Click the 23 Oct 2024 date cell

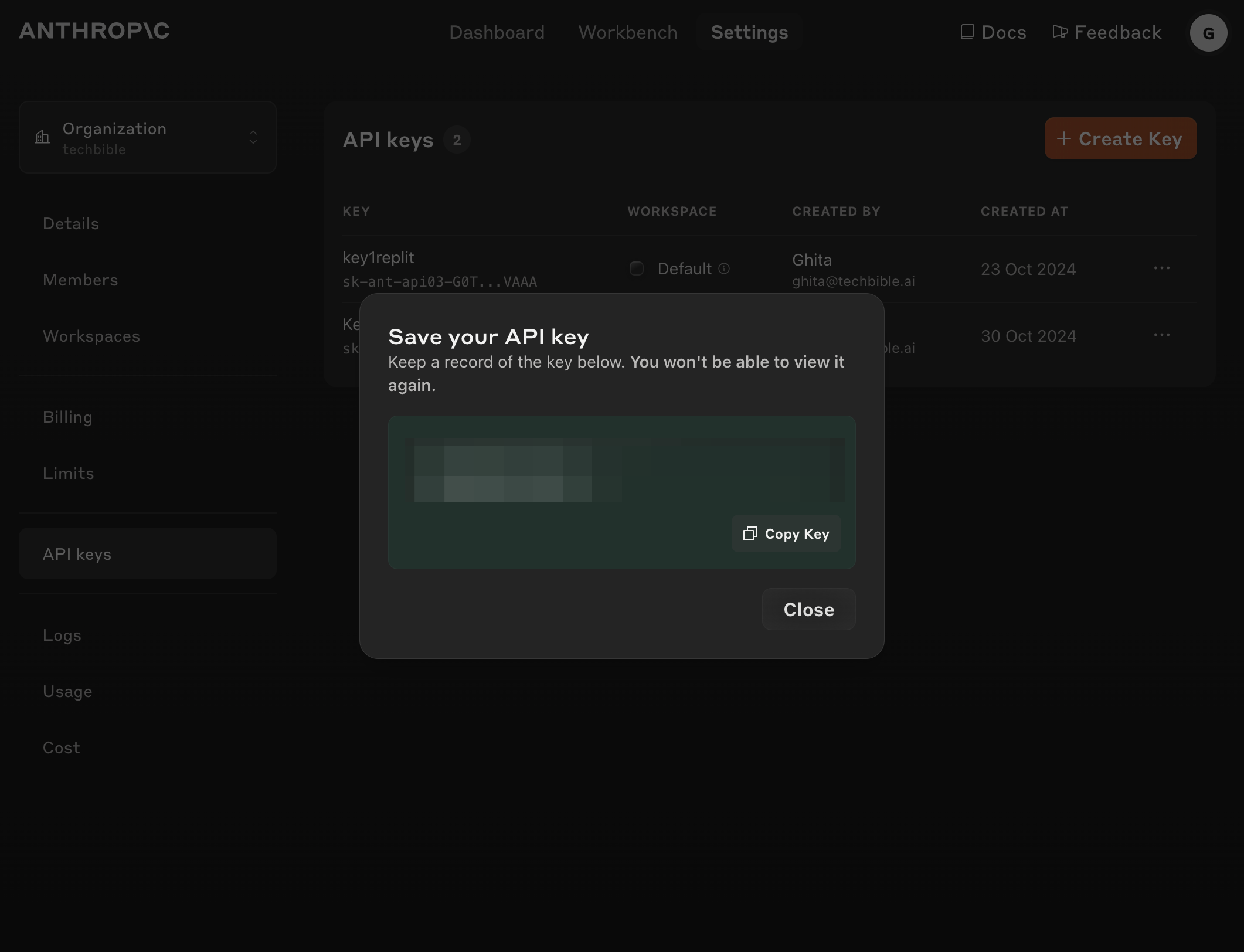click(1028, 269)
